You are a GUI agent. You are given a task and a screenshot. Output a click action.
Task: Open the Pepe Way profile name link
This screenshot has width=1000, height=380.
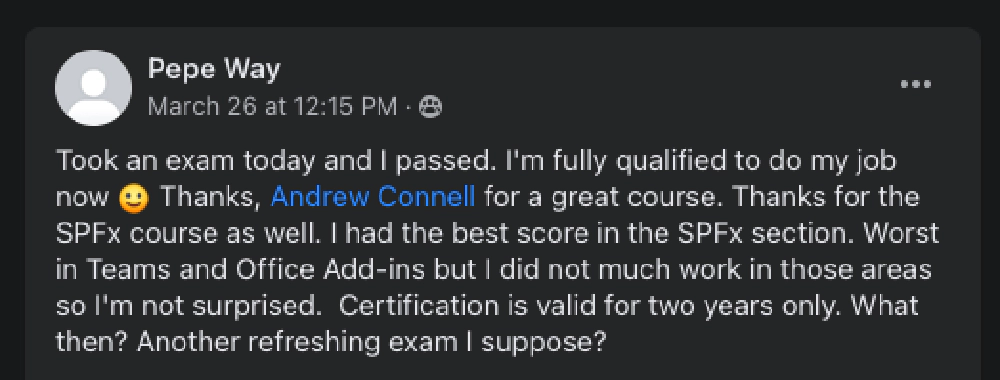point(214,69)
